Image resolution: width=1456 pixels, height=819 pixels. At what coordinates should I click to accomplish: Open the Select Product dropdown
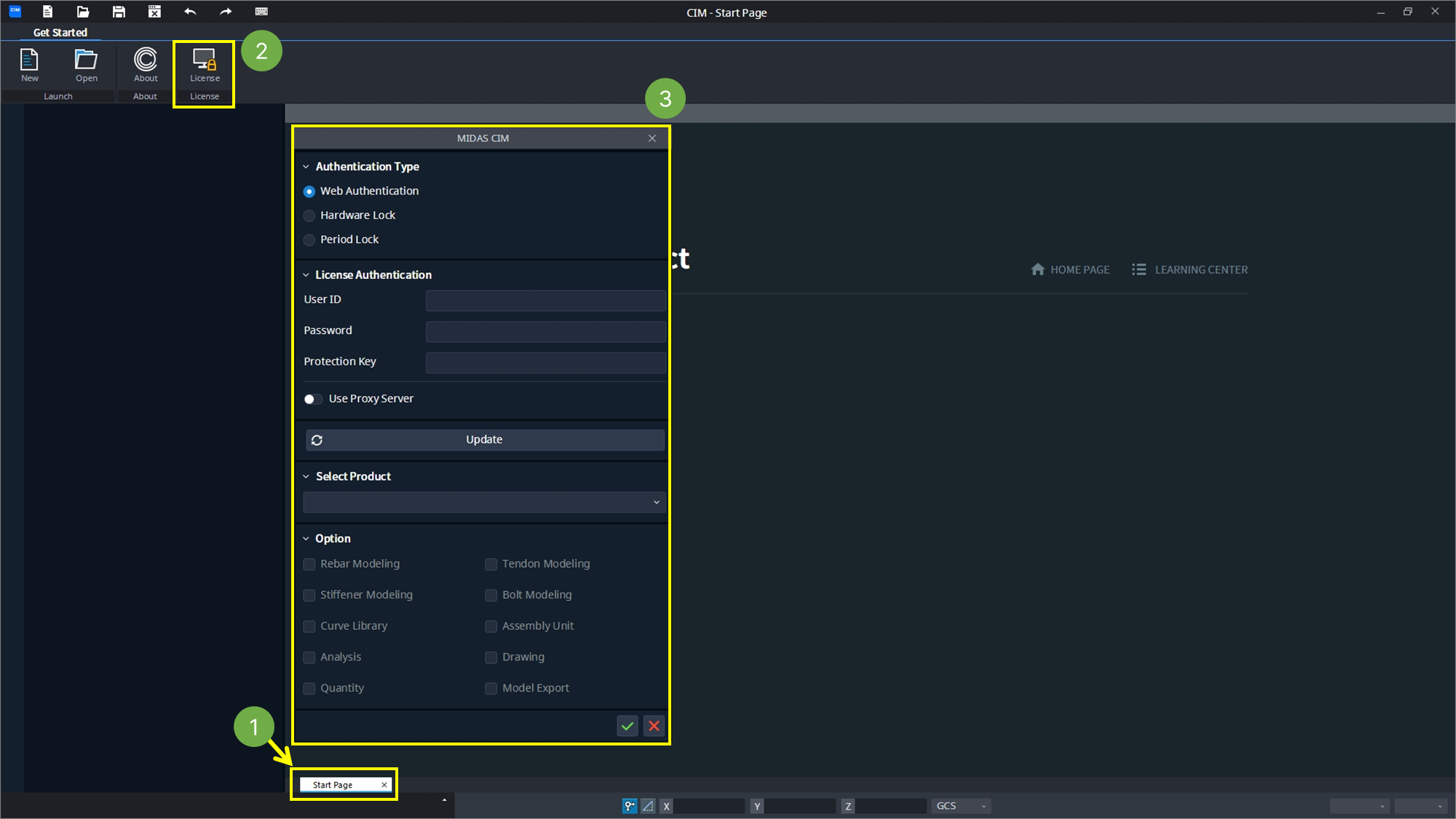484,502
